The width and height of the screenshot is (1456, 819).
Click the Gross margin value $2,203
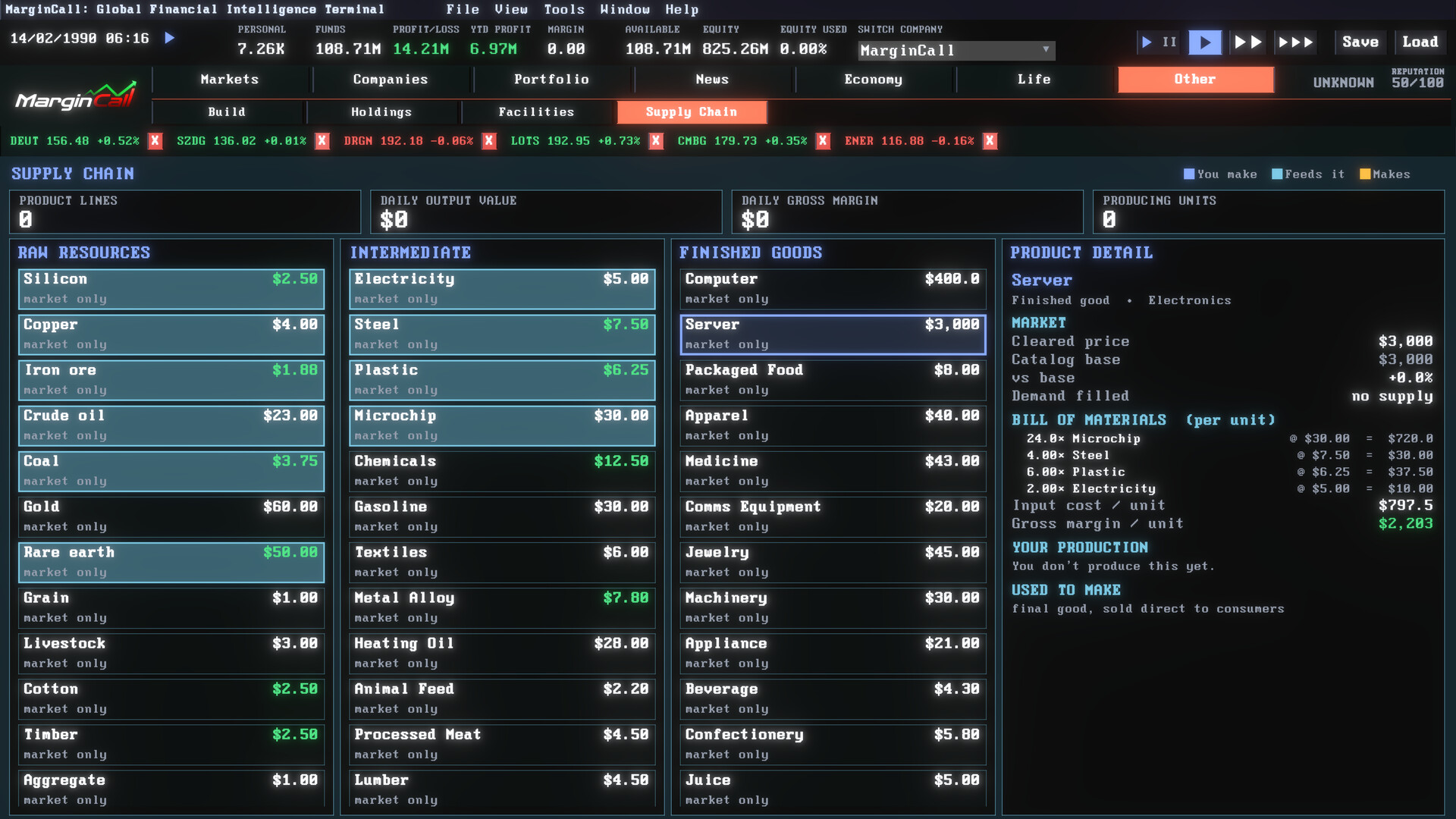pos(1406,523)
